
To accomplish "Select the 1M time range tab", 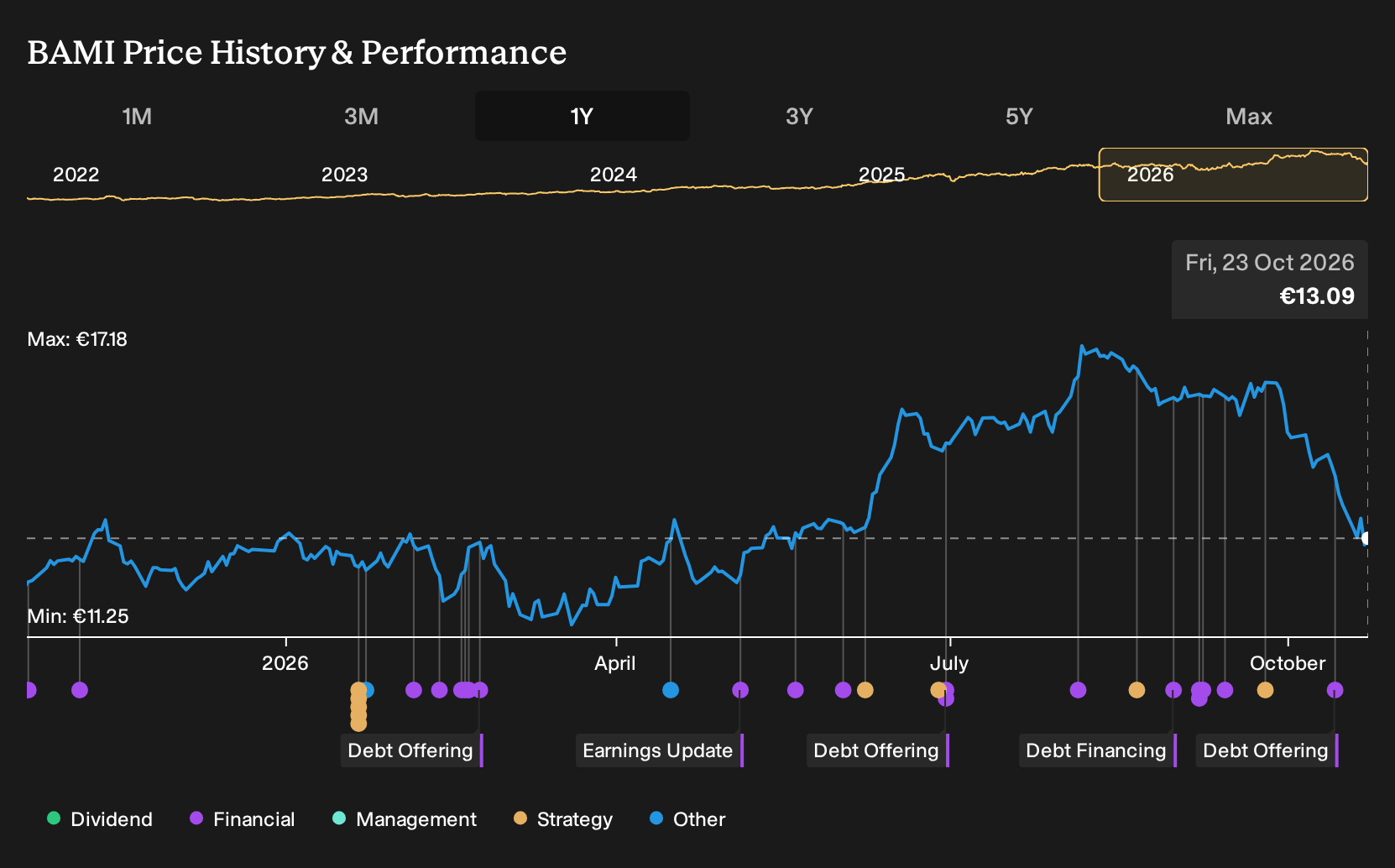I will pos(137,116).
